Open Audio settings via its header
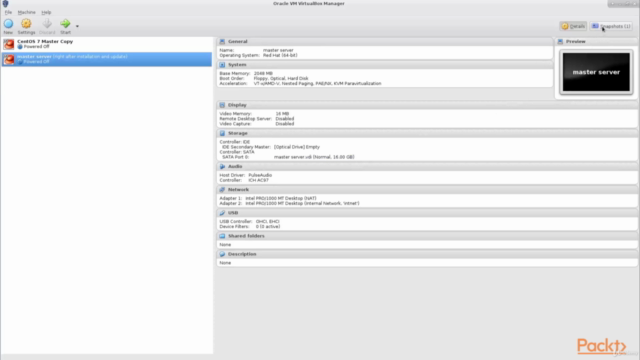 (x=235, y=167)
